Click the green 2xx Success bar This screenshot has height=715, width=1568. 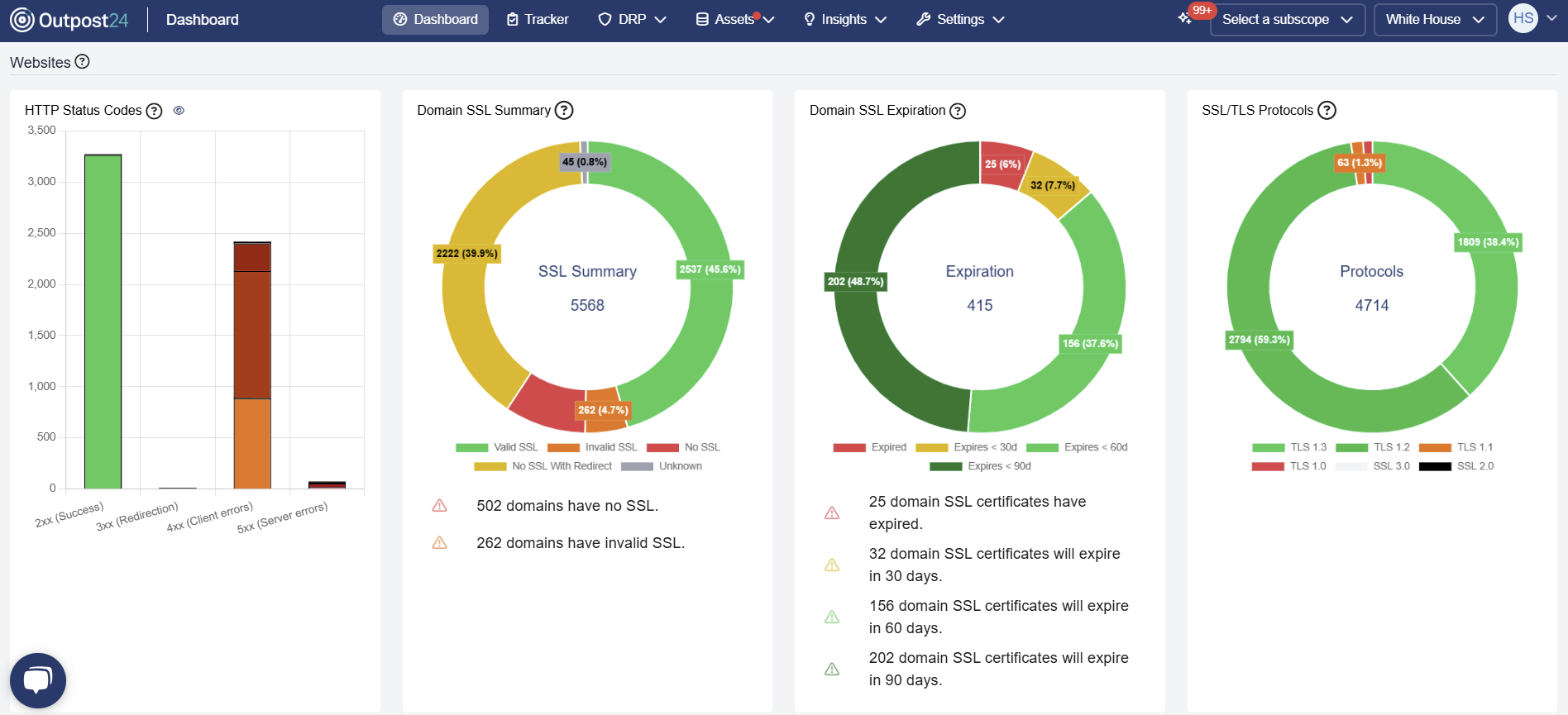103,322
